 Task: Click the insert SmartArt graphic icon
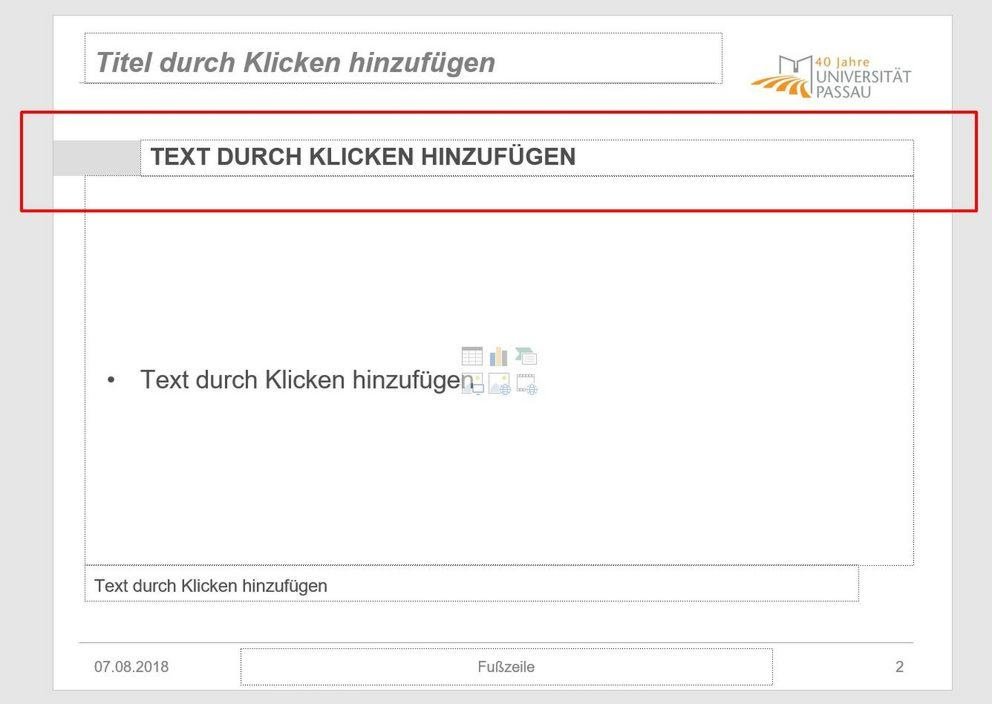point(526,356)
